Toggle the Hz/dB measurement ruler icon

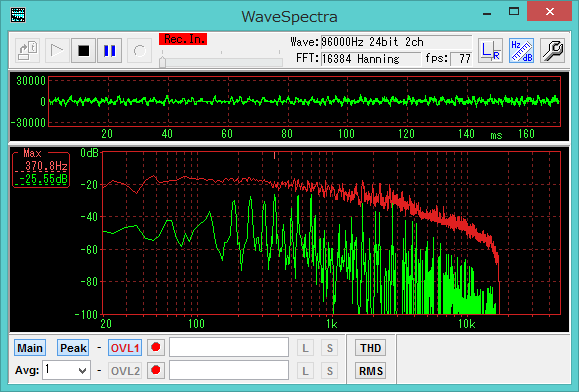pos(521,51)
